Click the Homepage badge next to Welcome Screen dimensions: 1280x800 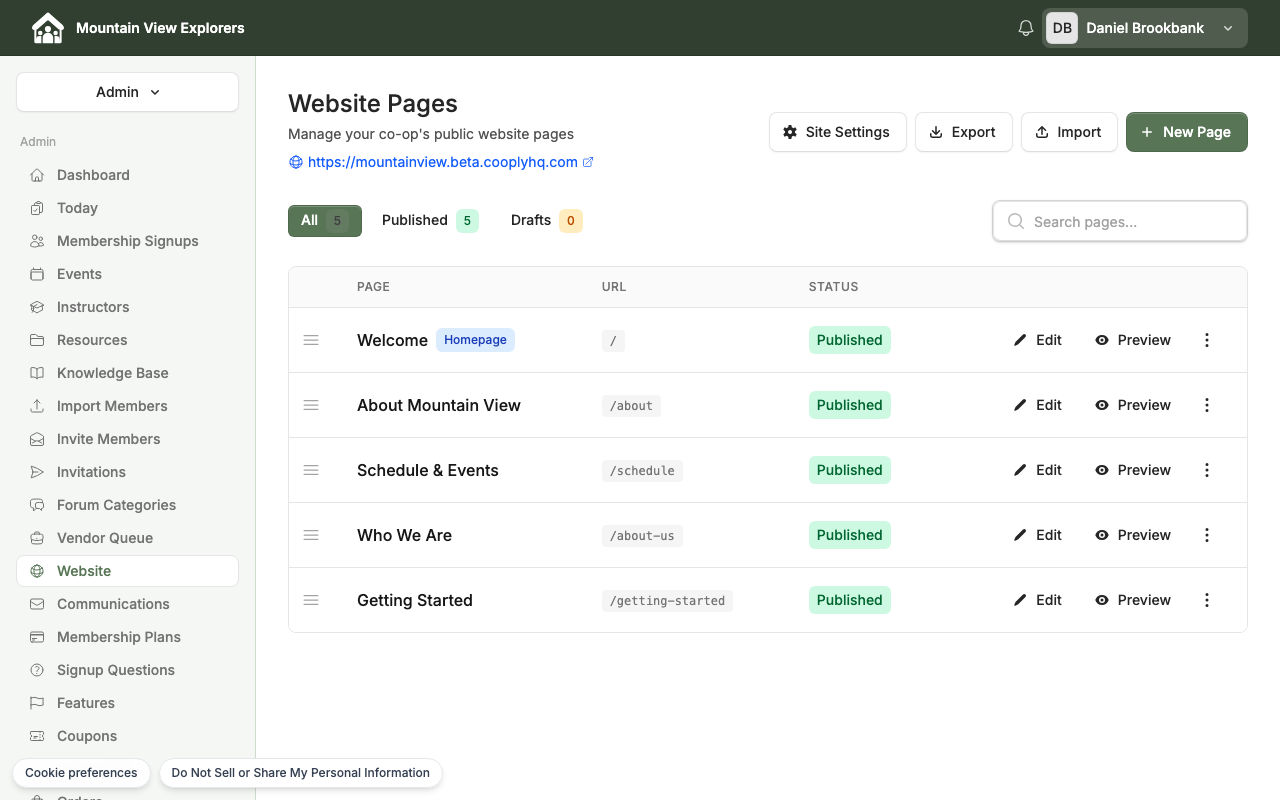click(x=475, y=340)
